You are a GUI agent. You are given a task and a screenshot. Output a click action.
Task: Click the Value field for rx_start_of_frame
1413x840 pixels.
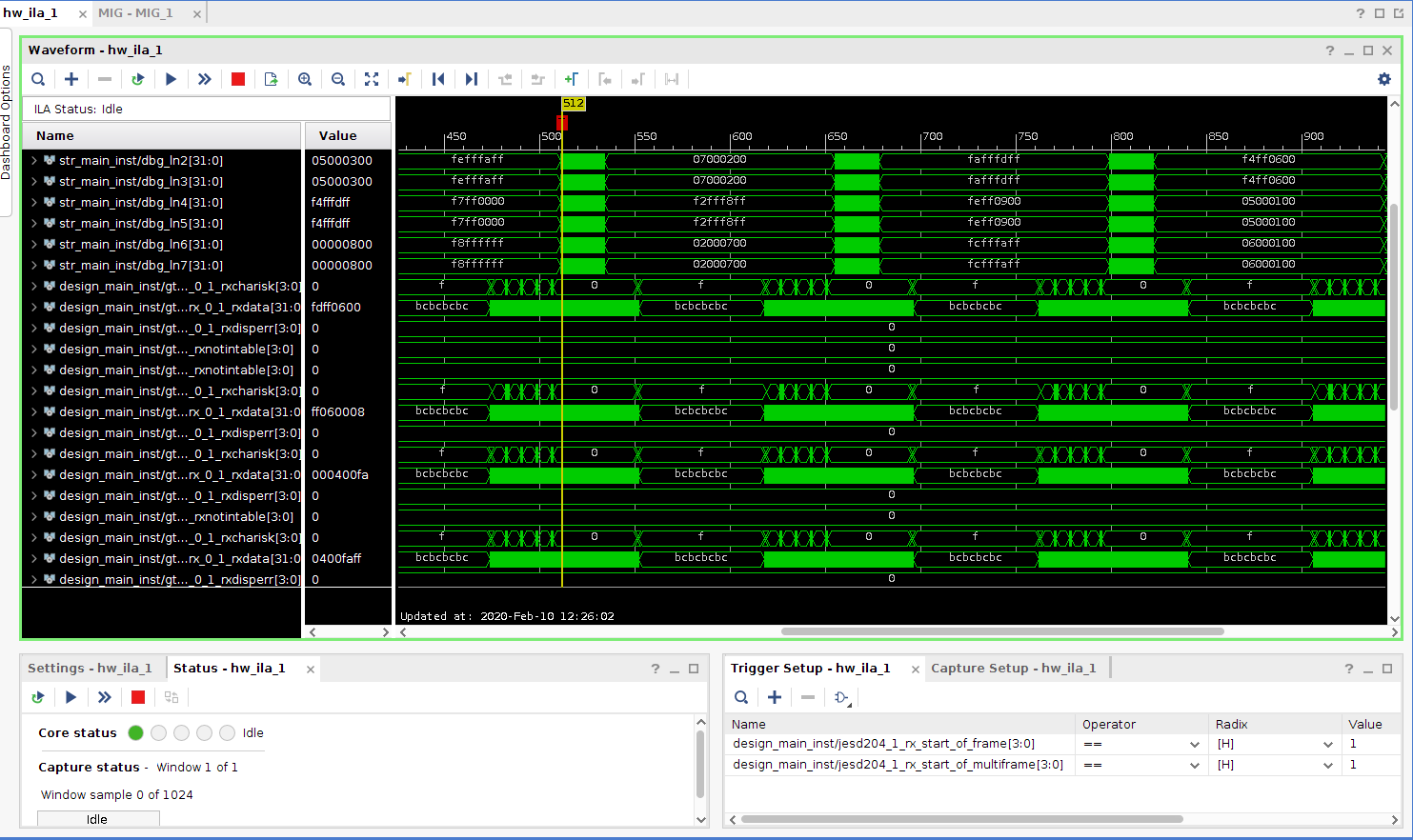click(x=1368, y=744)
